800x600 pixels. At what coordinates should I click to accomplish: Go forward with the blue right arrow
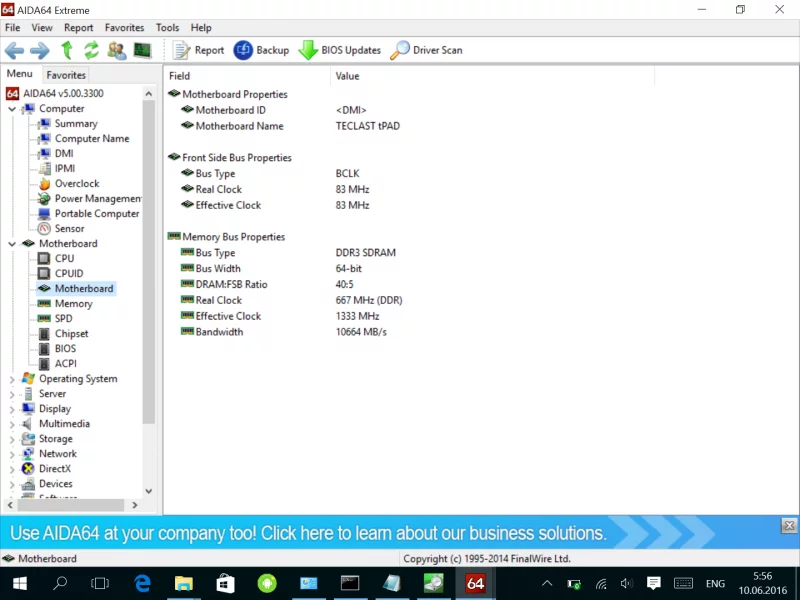pyautogui.click(x=40, y=50)
